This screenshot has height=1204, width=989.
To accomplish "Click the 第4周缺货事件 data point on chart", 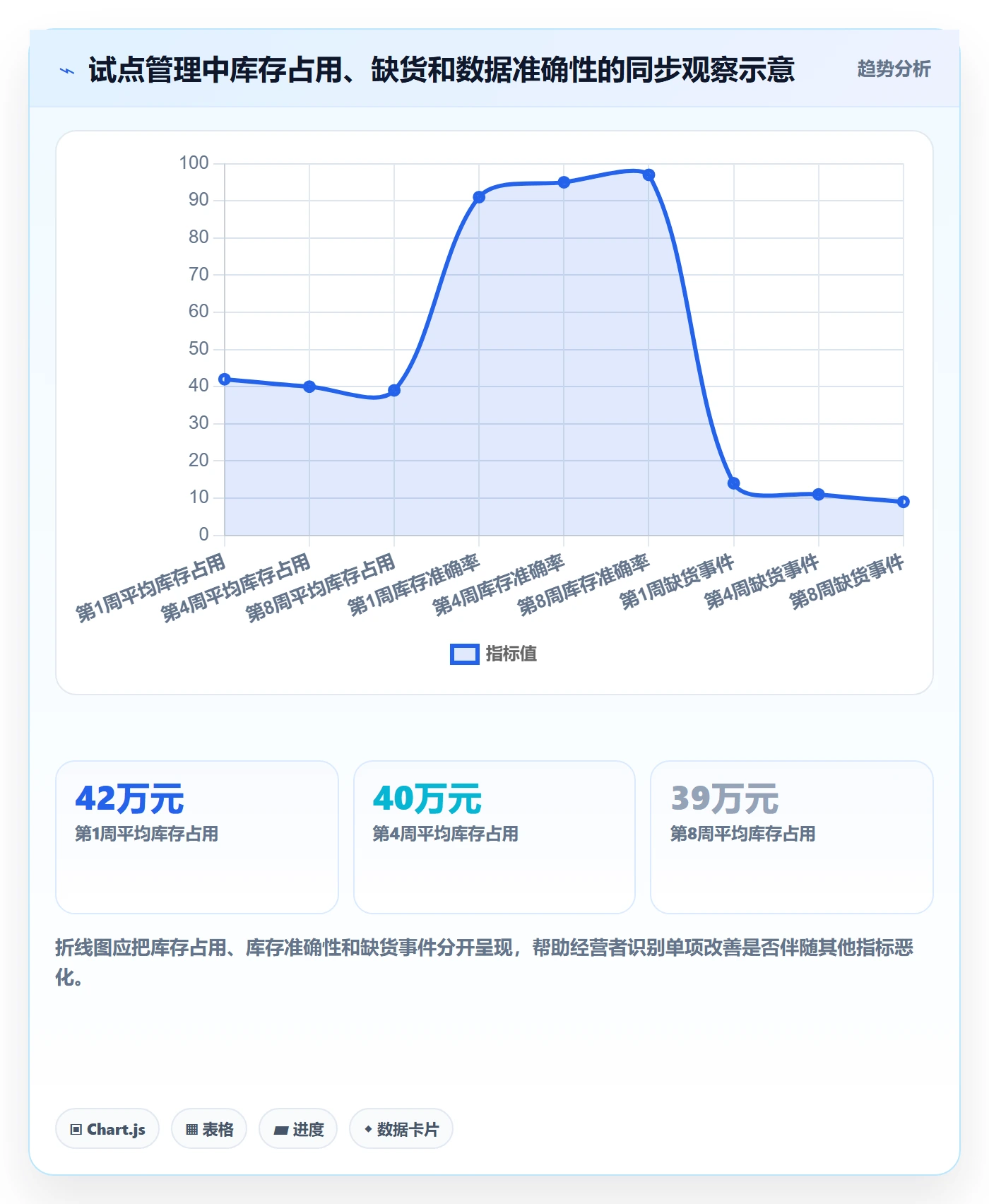I will [x=819, y=495].
